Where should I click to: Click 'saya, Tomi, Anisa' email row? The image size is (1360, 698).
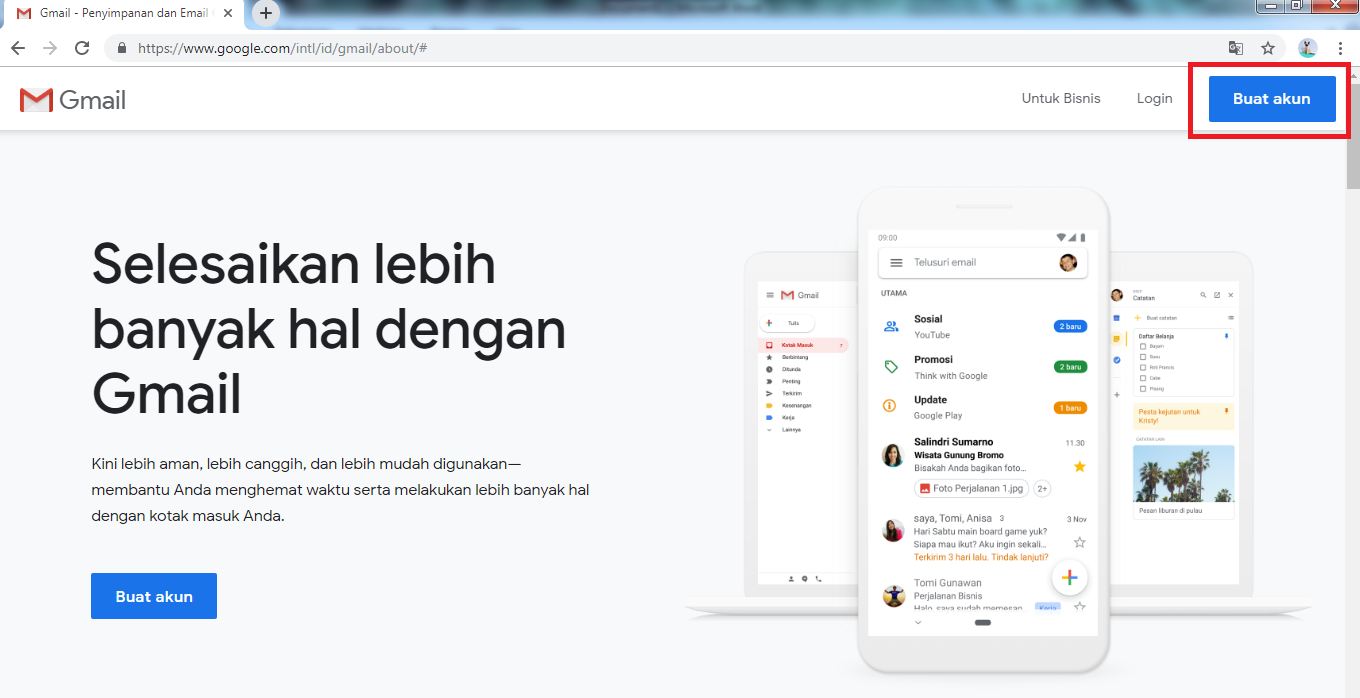pyautogui.click(x=983, y=537)
